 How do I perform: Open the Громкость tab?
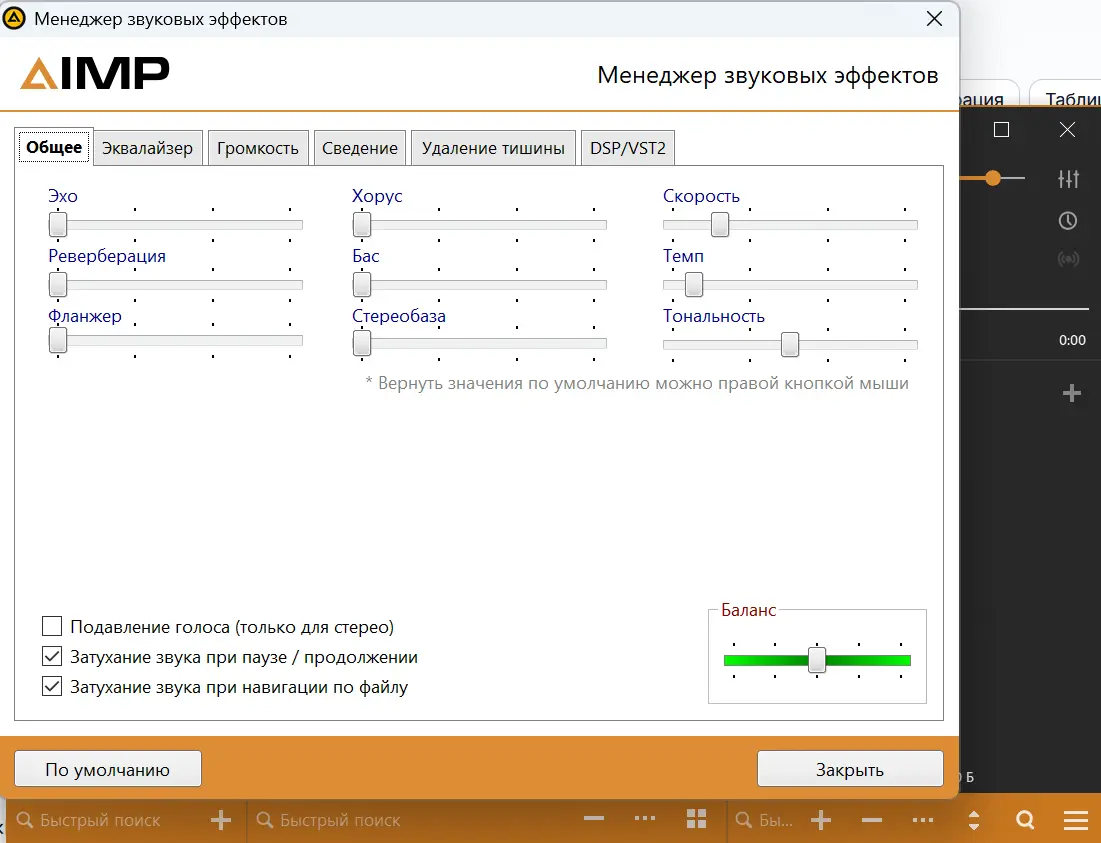pos(258,148)
